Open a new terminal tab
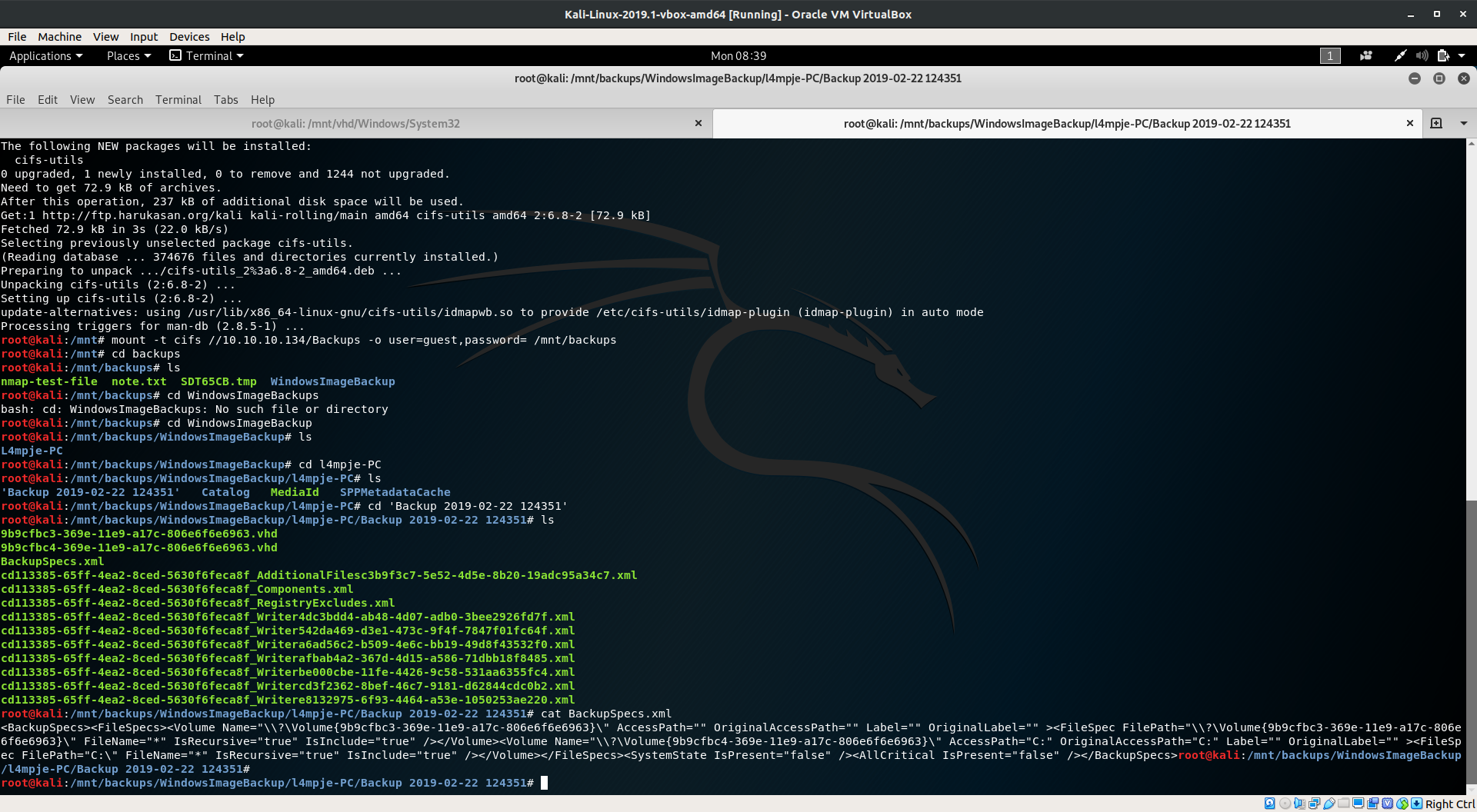1477x812 pixels. click(x=1436, y=123)
